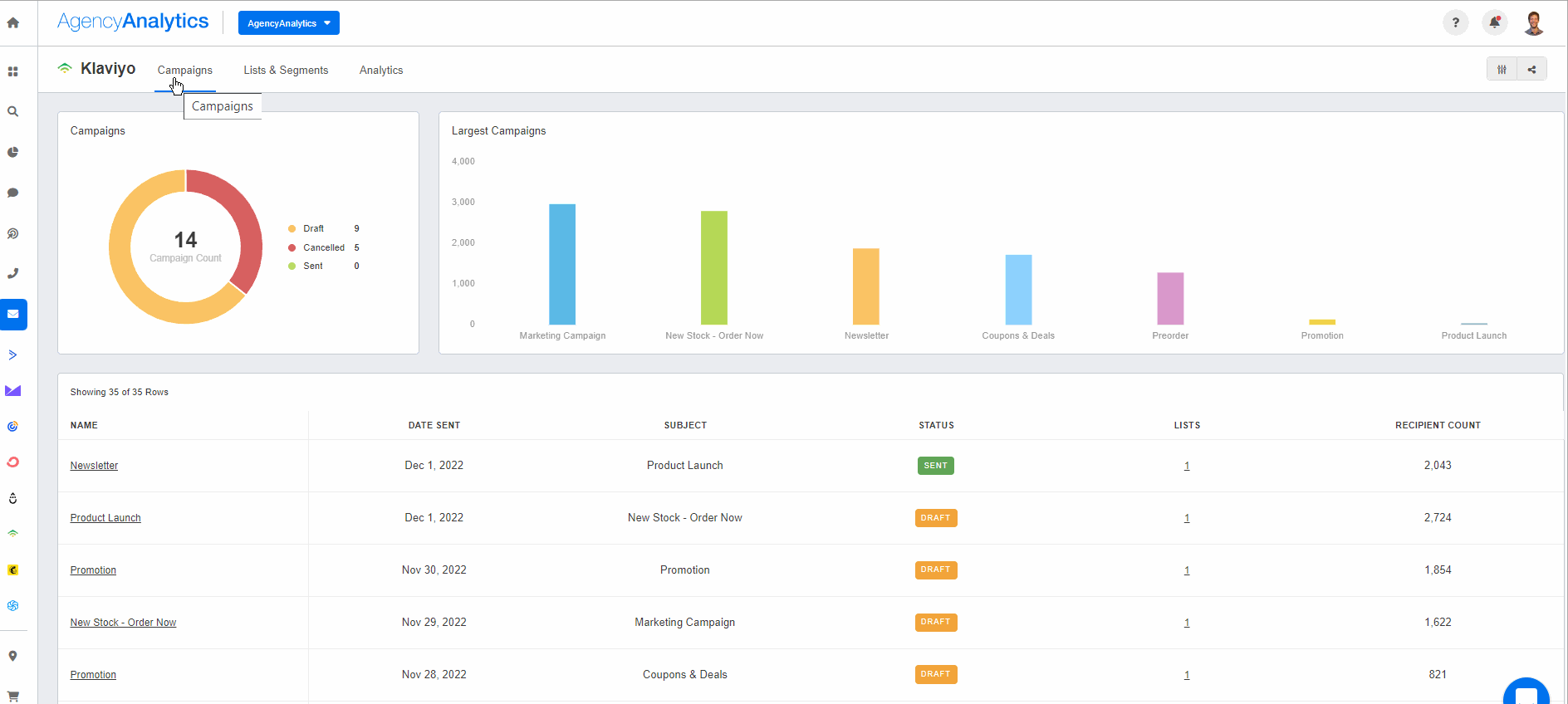Viewport: 1568px width, 704px height.
Task: Open the yellow Mailchimp sidebar icon
Action: pos(13,570)
